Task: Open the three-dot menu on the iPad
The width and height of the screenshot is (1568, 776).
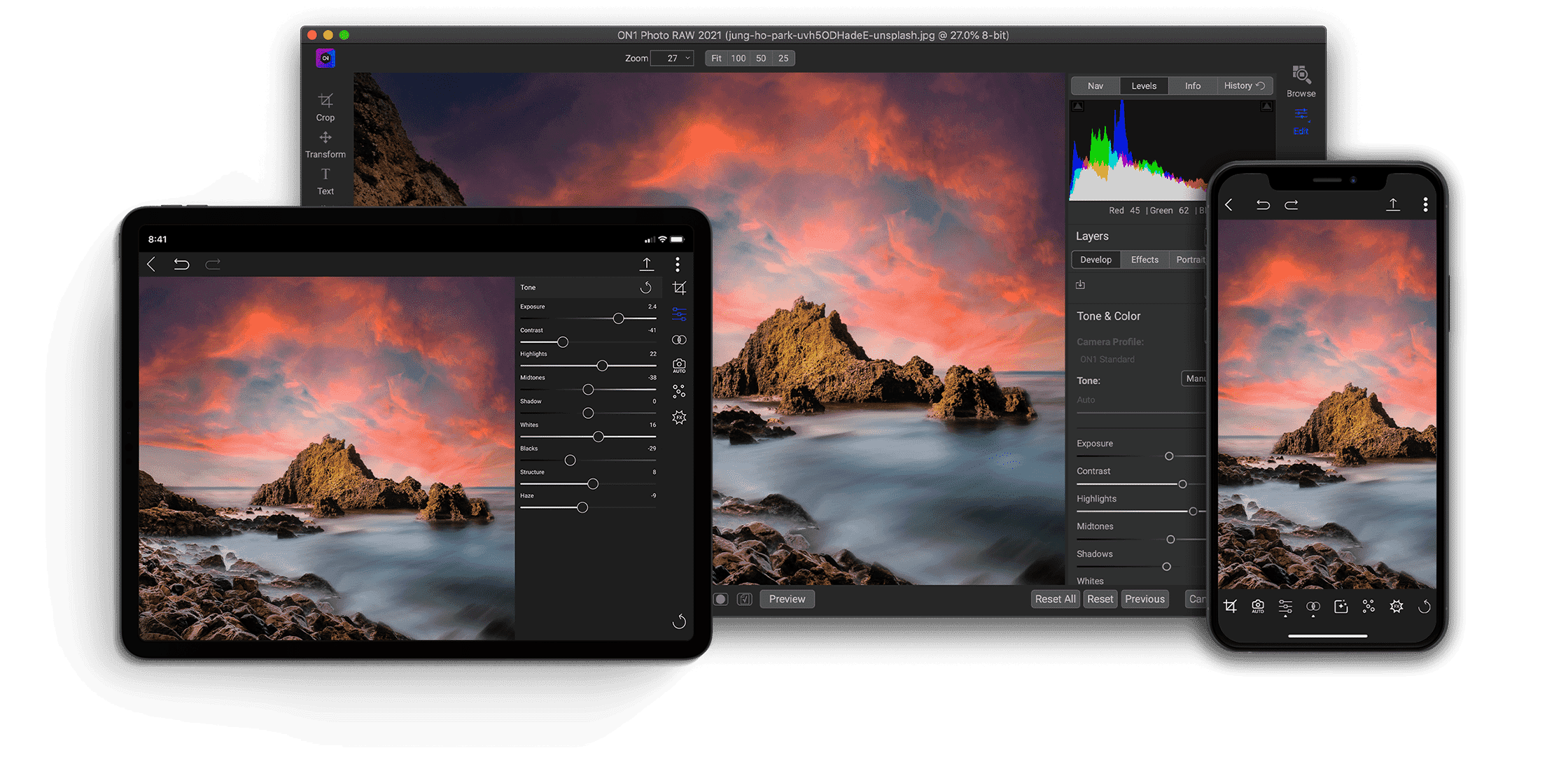Action: pos(677,264)
